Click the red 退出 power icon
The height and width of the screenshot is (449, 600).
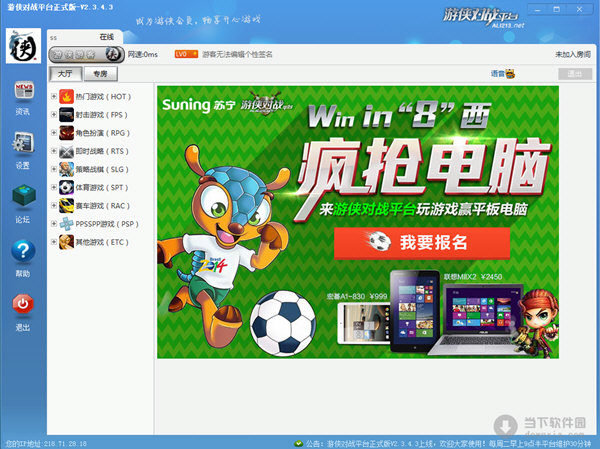[x=23, y=304]
